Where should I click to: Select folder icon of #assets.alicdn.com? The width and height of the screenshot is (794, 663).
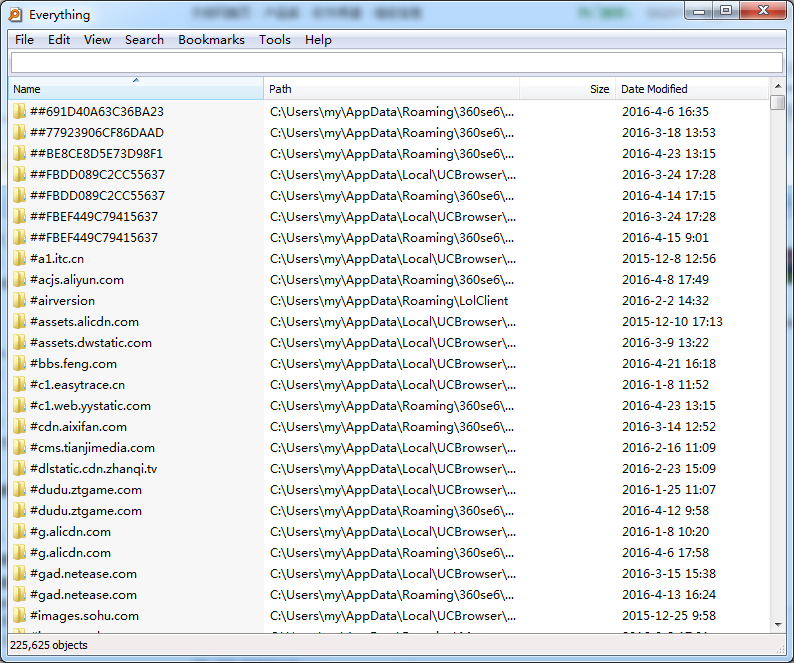pos(19,322)
